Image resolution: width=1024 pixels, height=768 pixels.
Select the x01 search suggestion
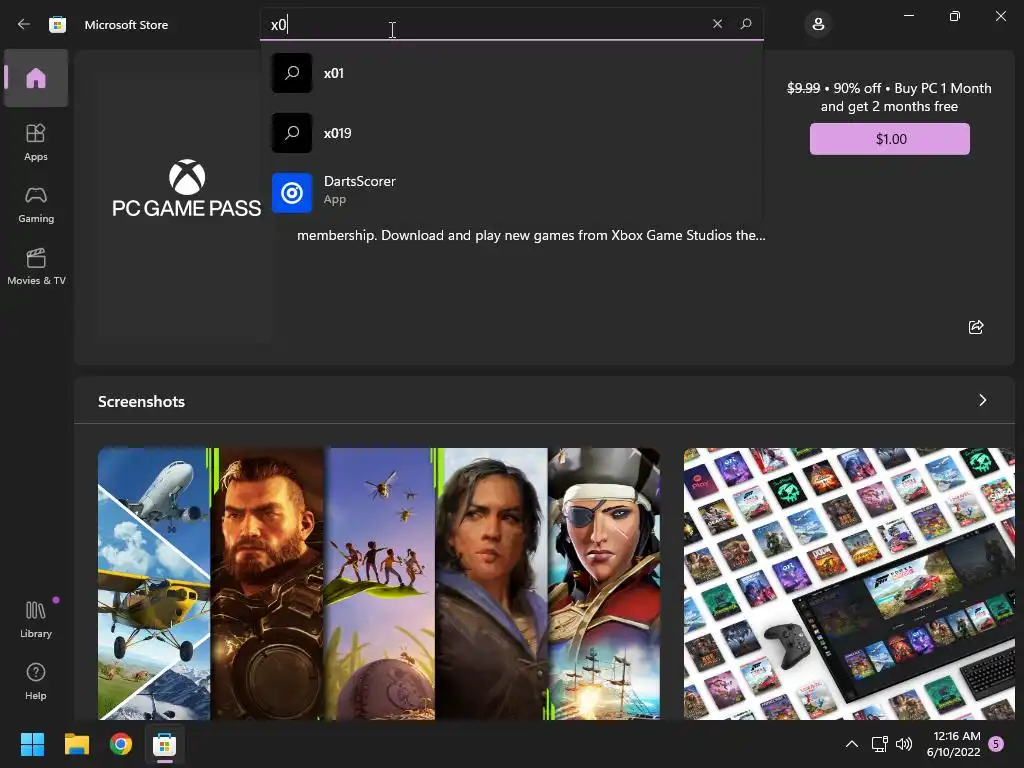(x=512, y=73)
